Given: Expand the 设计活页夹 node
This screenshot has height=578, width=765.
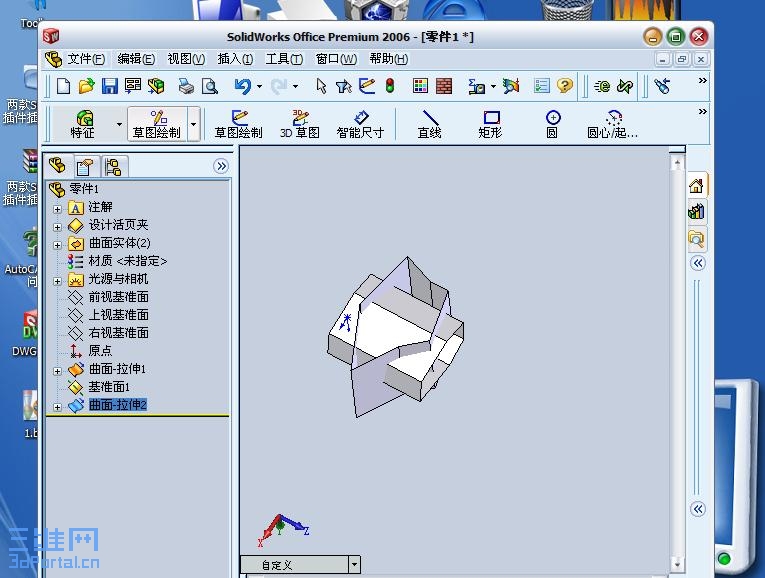Looking at the screenshot, I should click(x=57, y=227).
